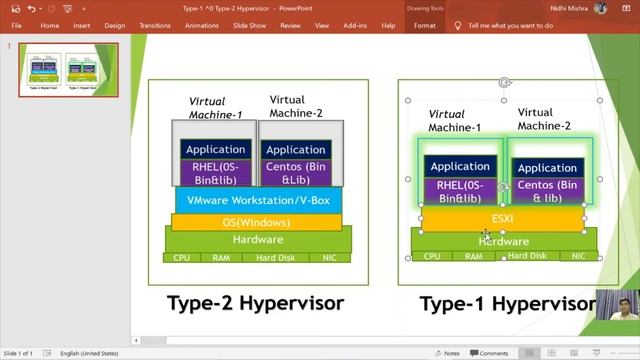640x360 pixels.
Task: Open the Design ribbon tab
Action: click(115, 25)
